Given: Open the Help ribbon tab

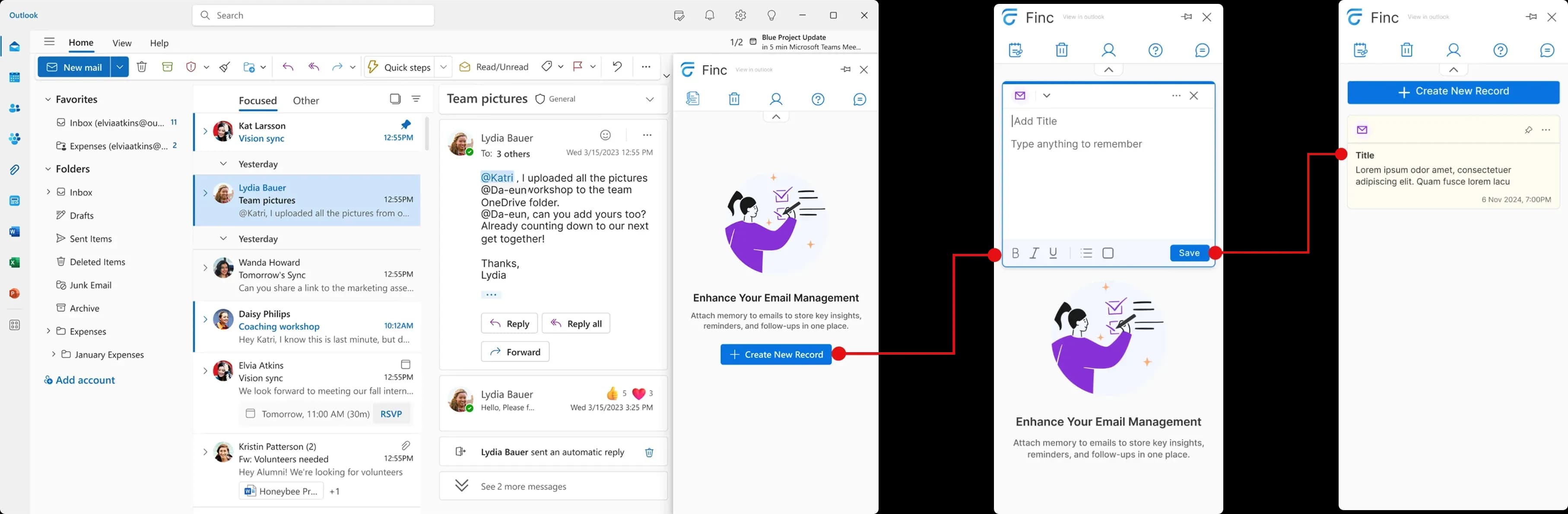Looking at the screenshot, I should click(x=159, y=43).
